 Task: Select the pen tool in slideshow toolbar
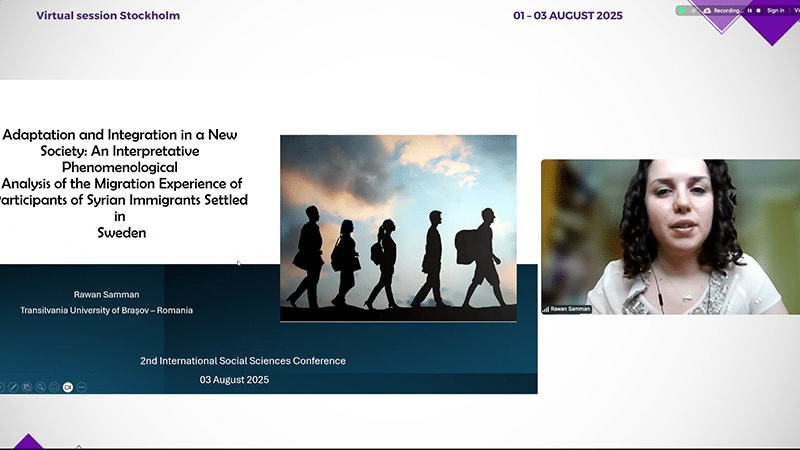(x=14, y=387)
